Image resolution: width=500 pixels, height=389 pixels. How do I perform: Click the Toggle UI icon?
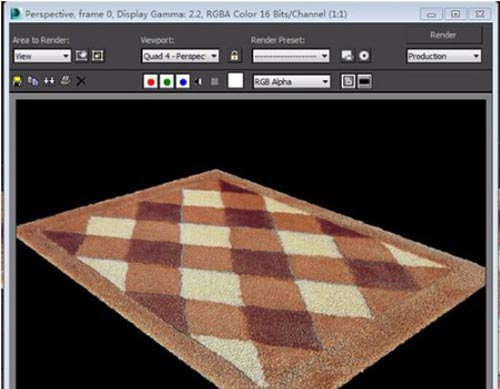tap(364, 82)
